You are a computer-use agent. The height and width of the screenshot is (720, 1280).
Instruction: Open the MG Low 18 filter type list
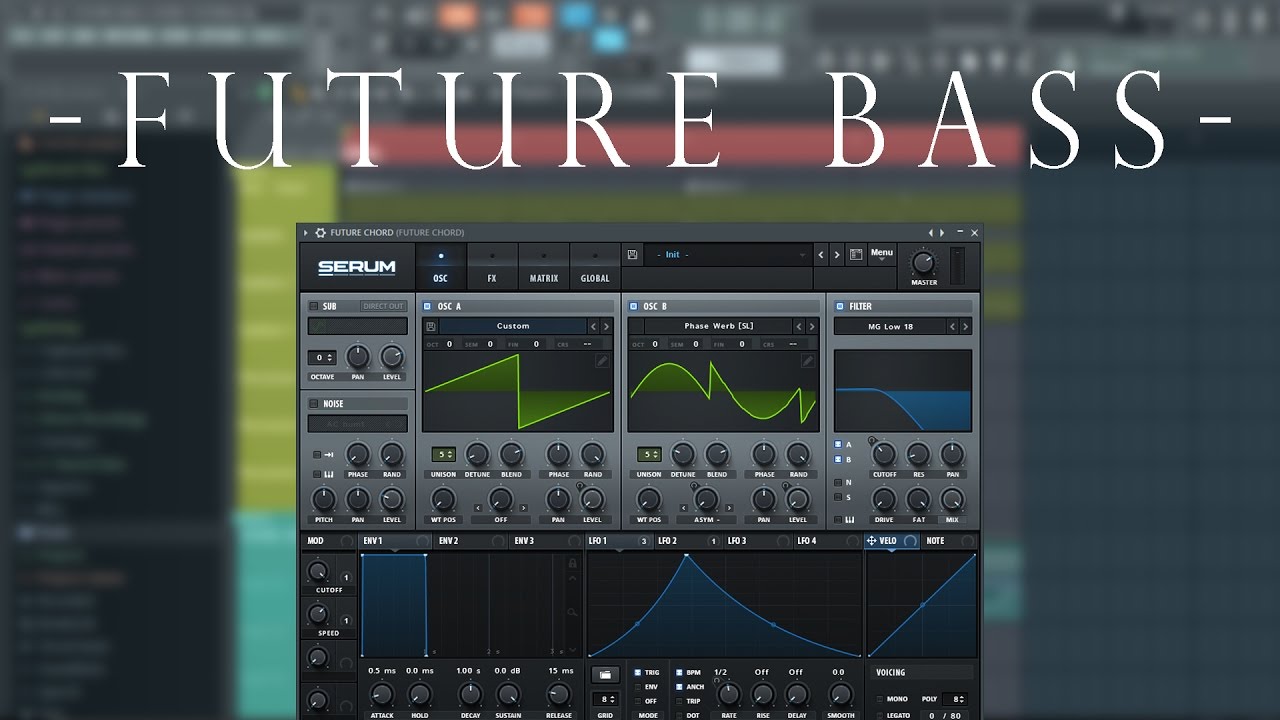(x=889, y=326)
